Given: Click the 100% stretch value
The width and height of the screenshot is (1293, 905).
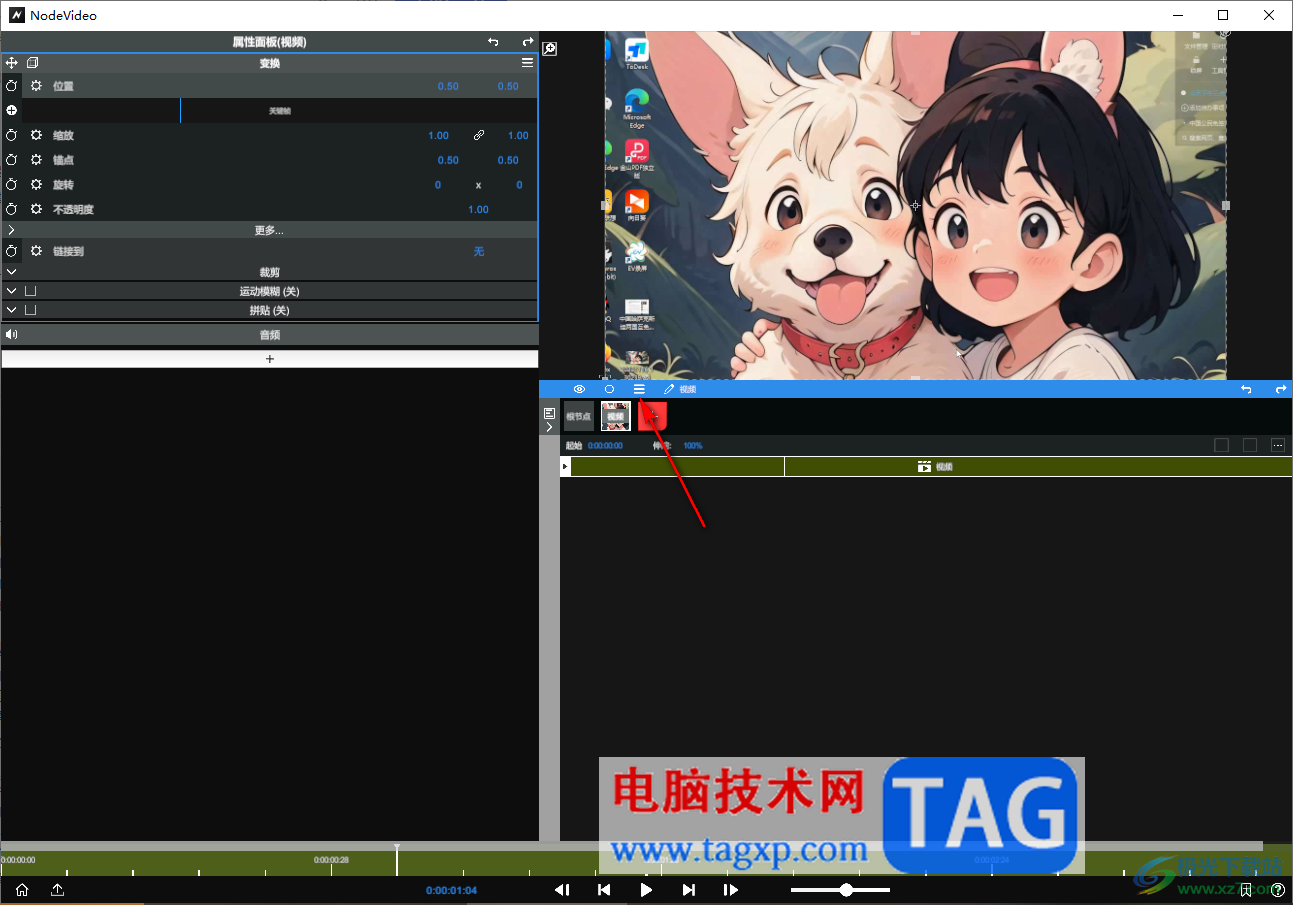Looking at the screenshot, I should coord(693,446).
